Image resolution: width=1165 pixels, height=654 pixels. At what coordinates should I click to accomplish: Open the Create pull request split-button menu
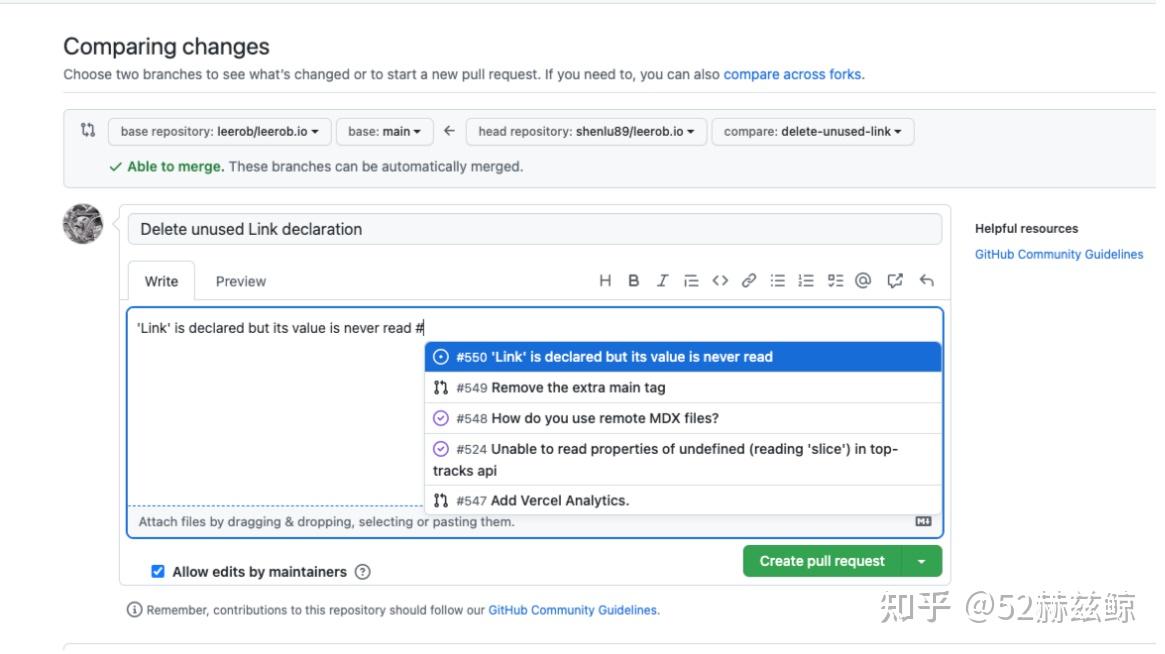(x=921, y=561)
